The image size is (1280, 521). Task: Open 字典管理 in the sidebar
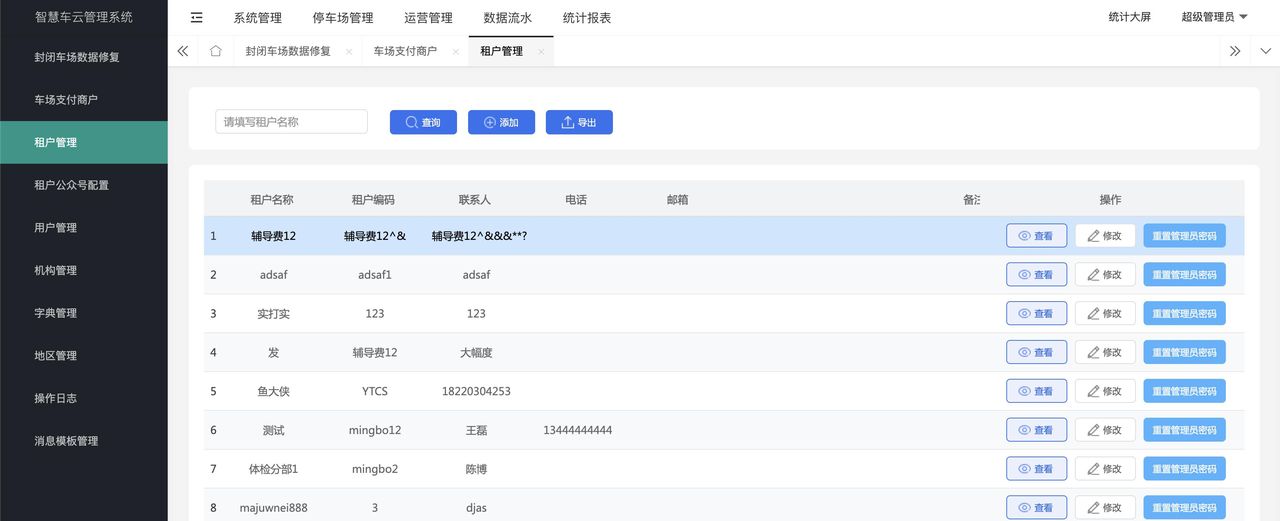coord(84,313)
